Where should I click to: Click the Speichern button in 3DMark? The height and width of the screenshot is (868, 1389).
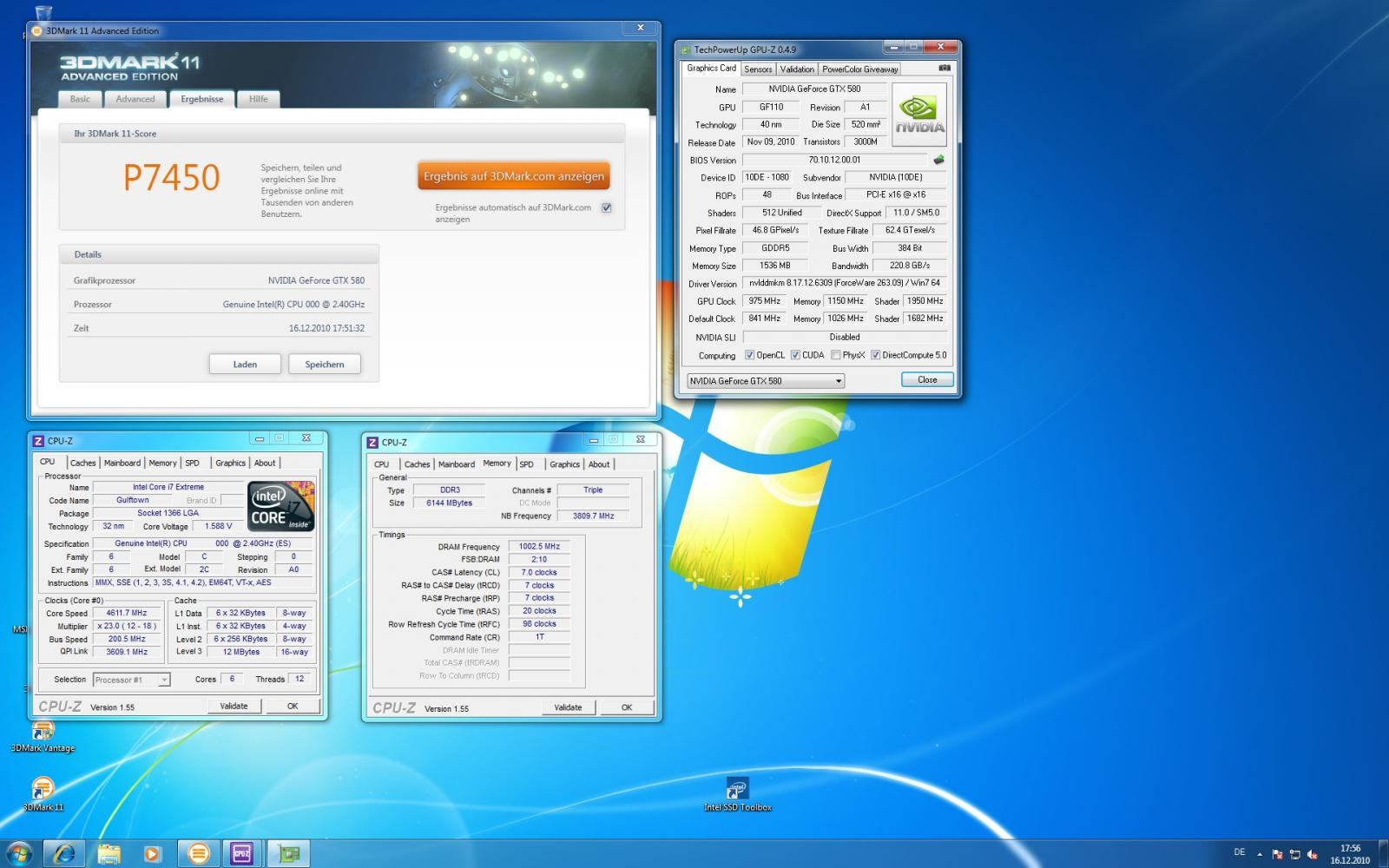[325, 365]
